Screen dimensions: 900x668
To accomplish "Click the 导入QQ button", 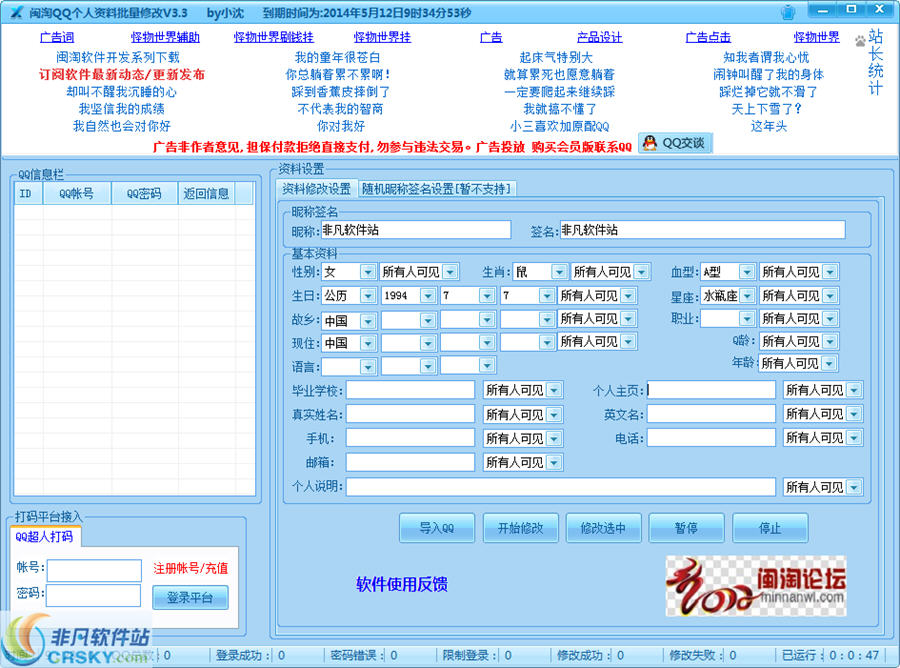I will 437,528.
